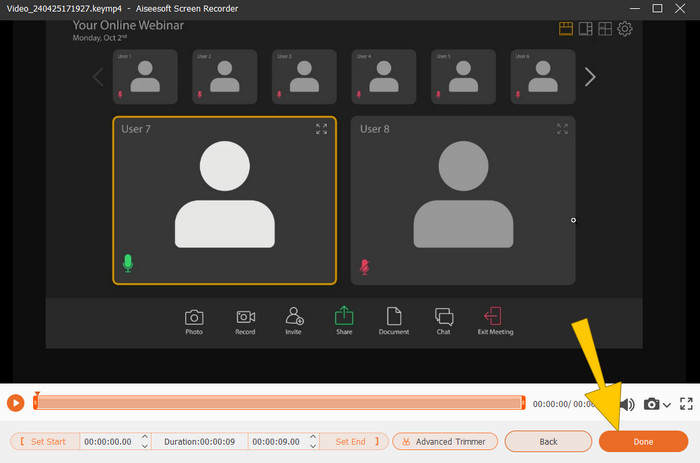Image resolution: width=700 pixels, height=463 pixels.
Task: Maximize the Aiseesoft Screen Recorder window
Action: (x=657, y=8)
